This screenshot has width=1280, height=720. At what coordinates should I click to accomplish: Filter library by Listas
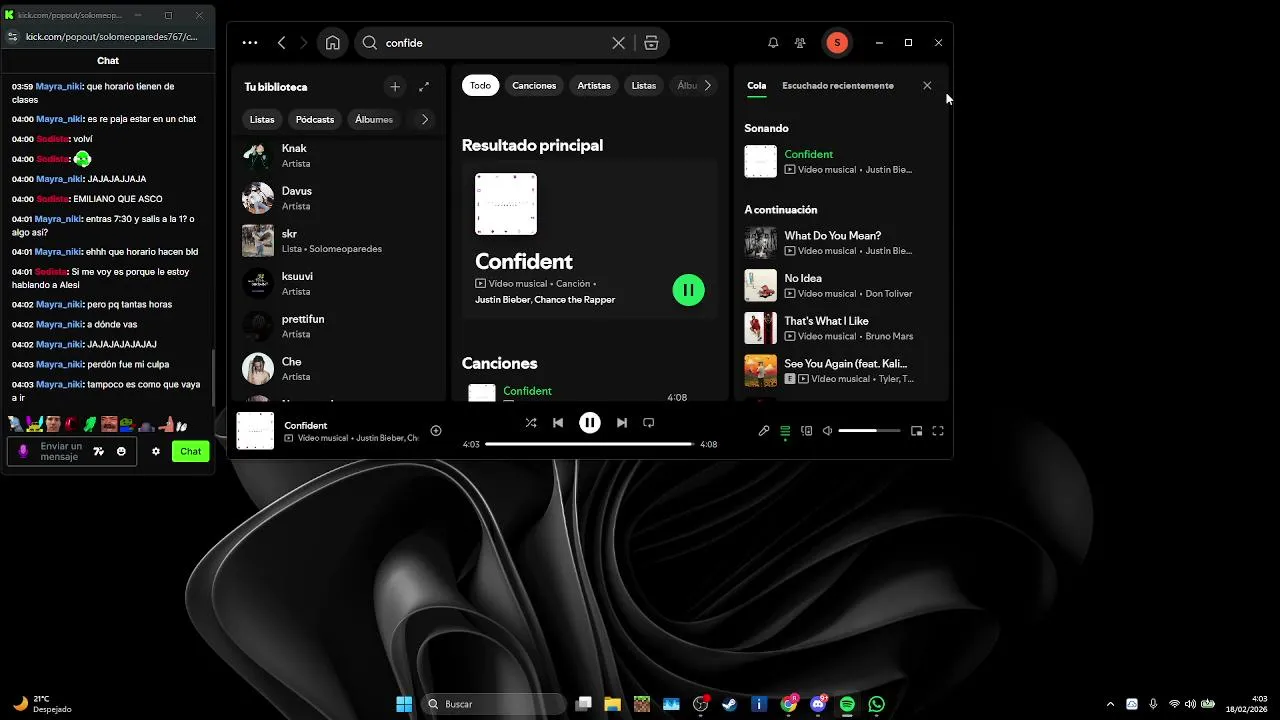262,119
